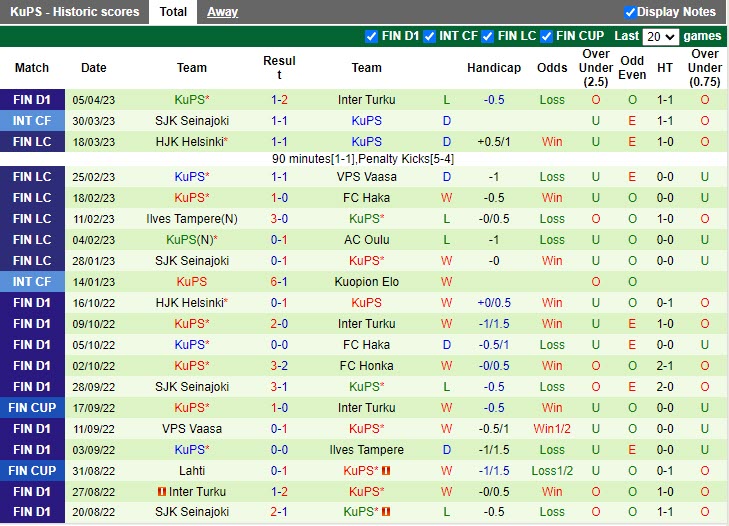Click the 2-0 HT score on 28/09/22
The height and width of the screenshot is (526, 729).
coord(665,387)
